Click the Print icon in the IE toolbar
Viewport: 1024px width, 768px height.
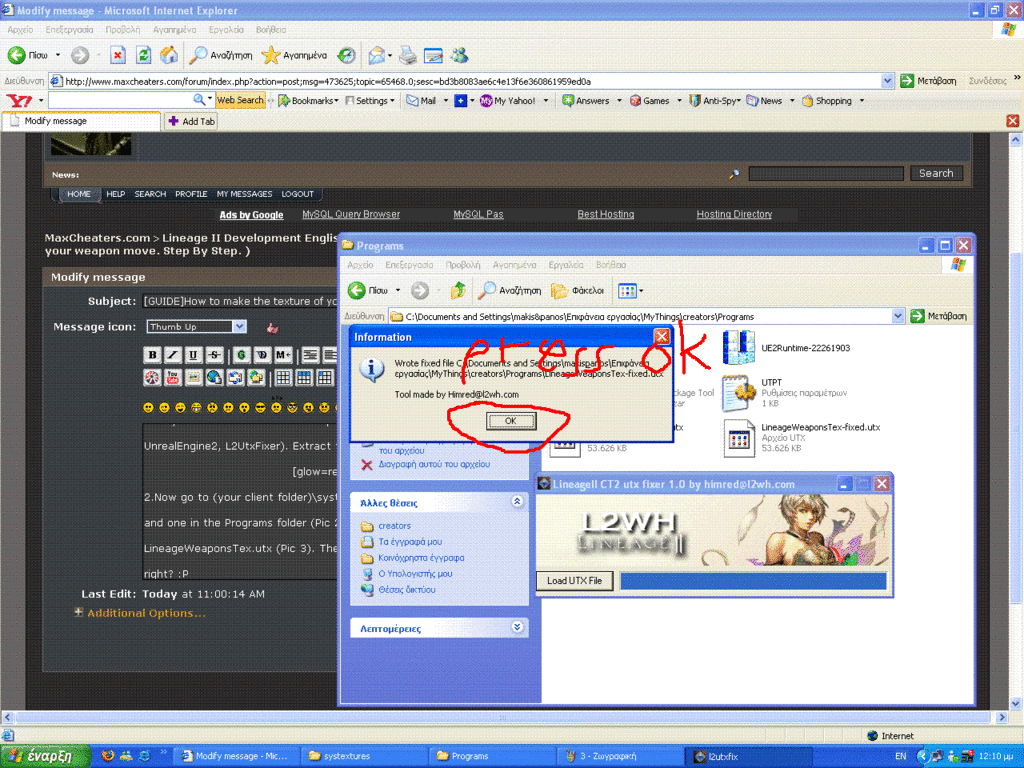(408, 55)
